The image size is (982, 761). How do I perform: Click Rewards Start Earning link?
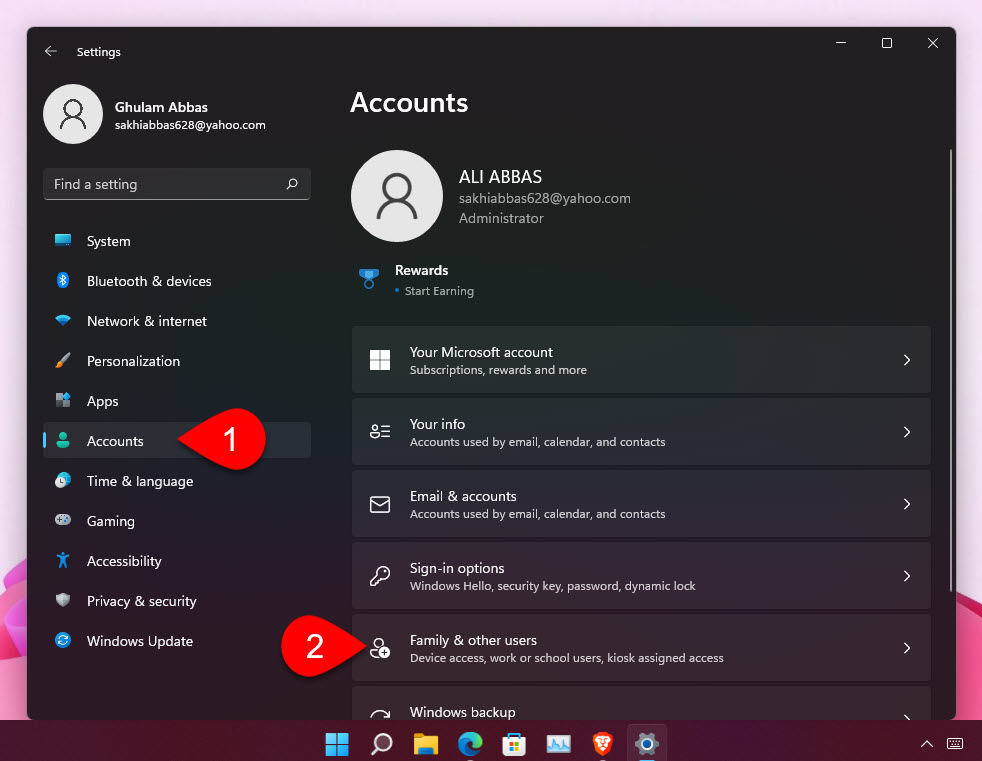pyautogui.click(x=439, y=291)
